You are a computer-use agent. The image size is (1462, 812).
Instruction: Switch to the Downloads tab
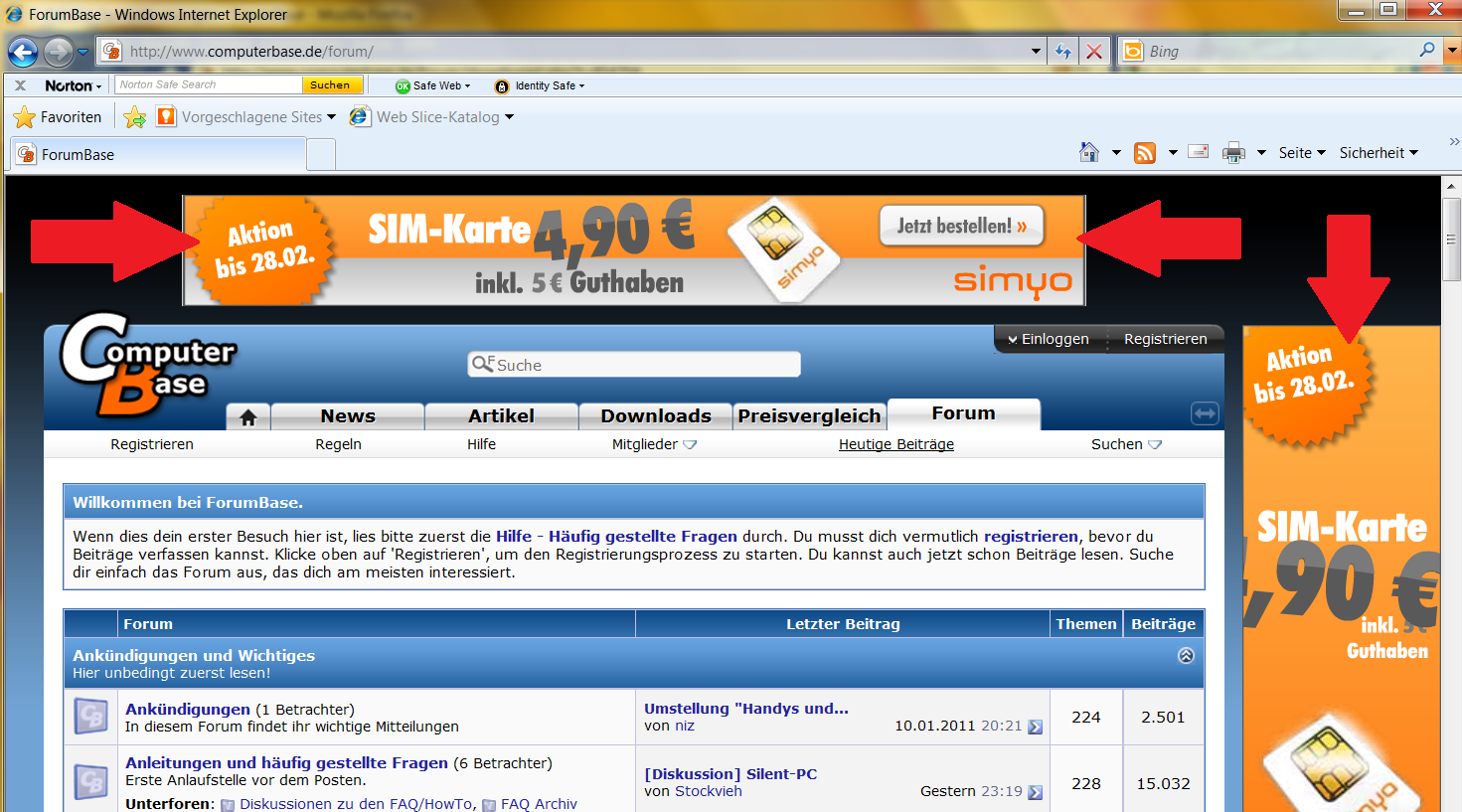point(656,416)
